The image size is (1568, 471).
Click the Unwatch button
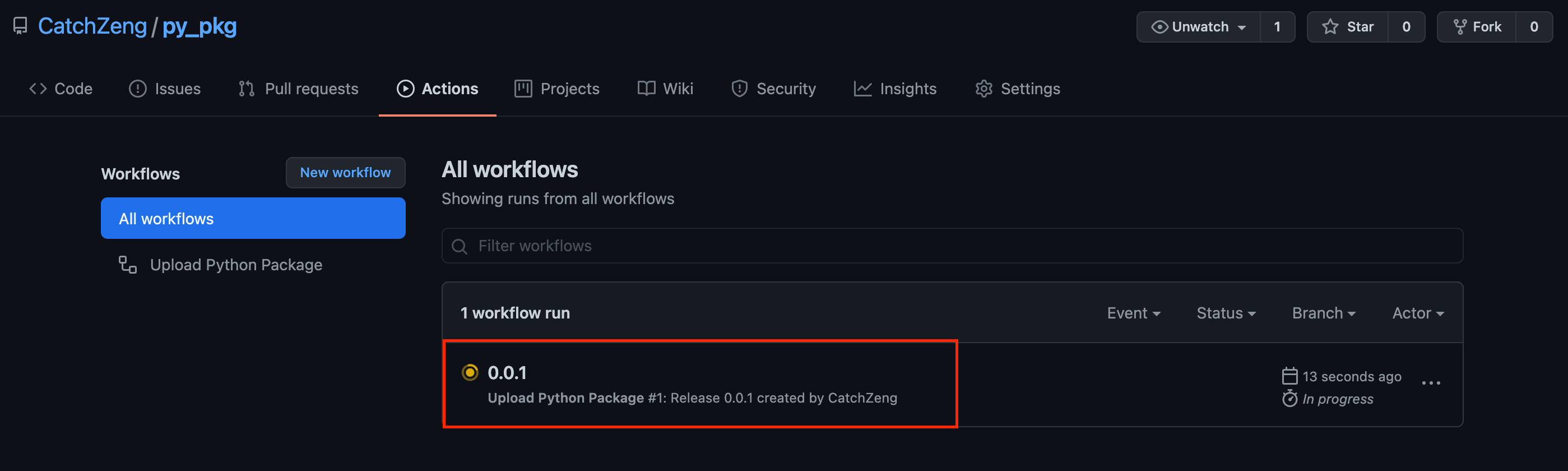pyautogui.click(x=1198, y=27)
